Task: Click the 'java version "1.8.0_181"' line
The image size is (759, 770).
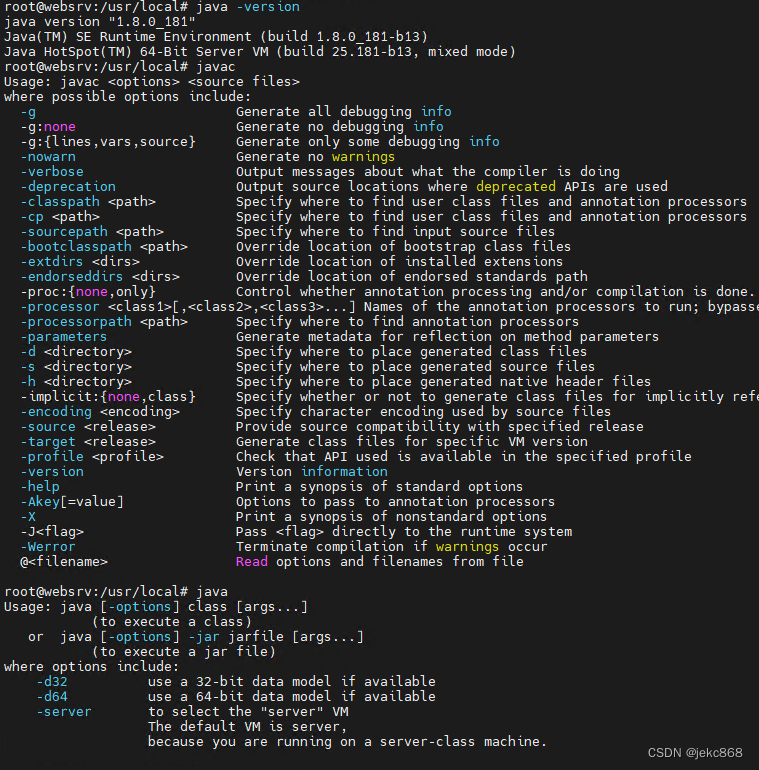Action: (x=100, y=22)
